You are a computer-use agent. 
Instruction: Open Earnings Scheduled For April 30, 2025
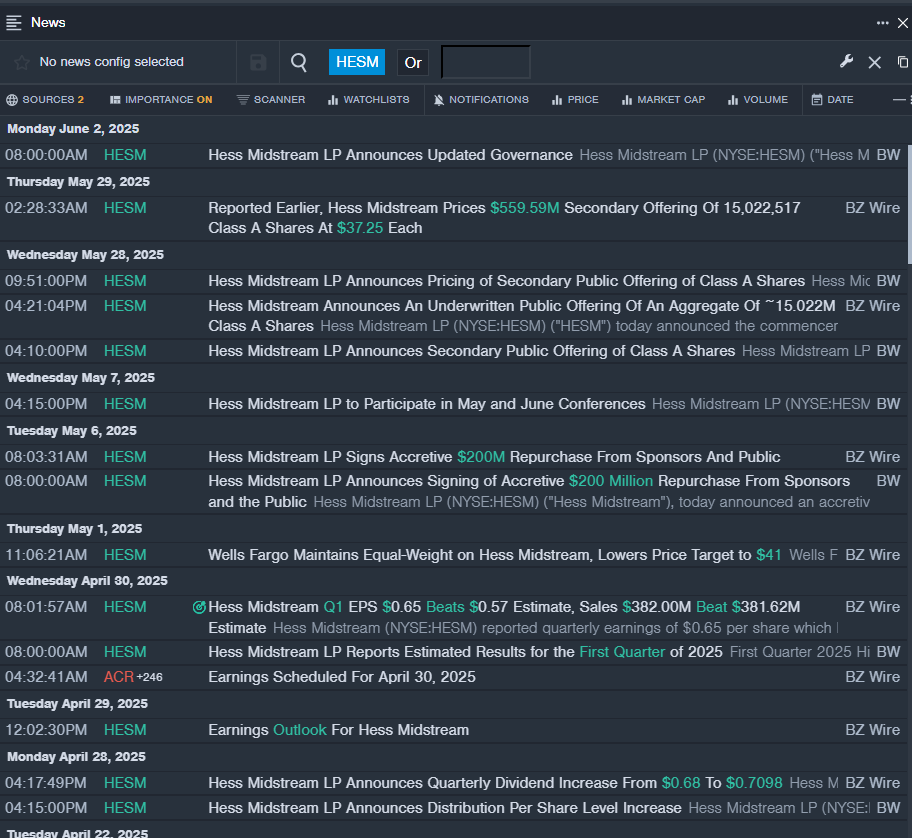[x=342, y=677]
